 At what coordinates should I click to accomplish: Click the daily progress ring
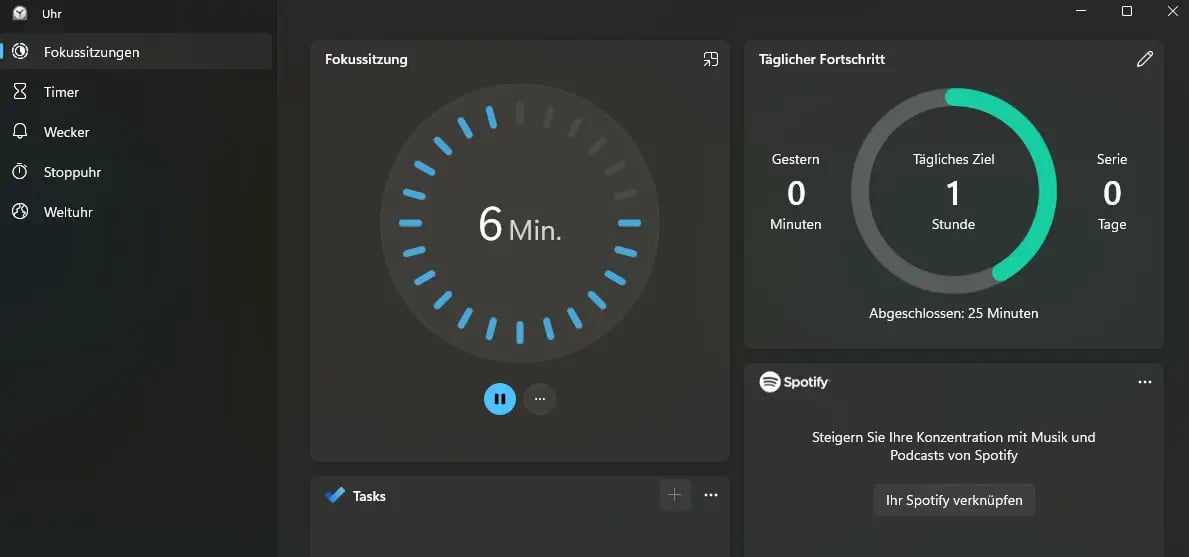954,191
